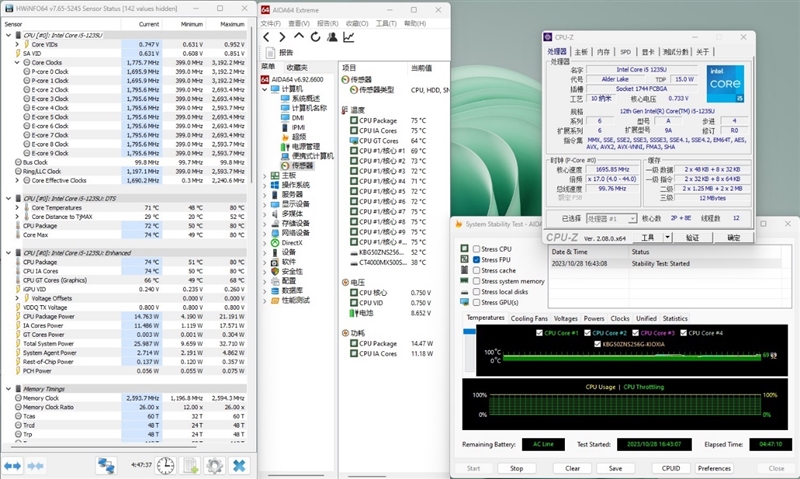Click Bus Clock row icon in HWiNFO
The width and height of the screenshot is (800, 479).
coord(18,162)
